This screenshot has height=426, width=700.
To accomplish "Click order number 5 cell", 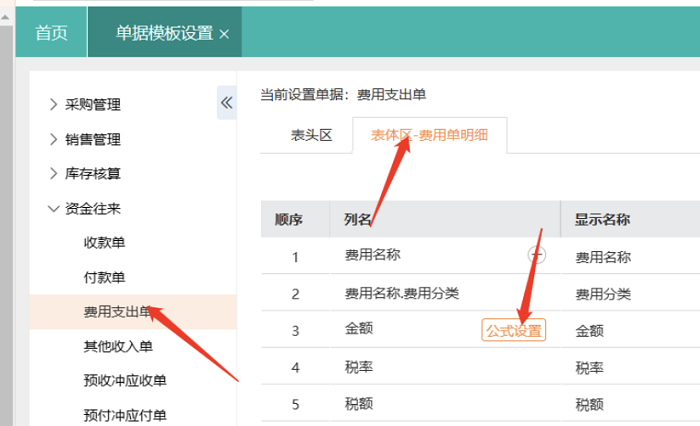I will tap(295, 405).
